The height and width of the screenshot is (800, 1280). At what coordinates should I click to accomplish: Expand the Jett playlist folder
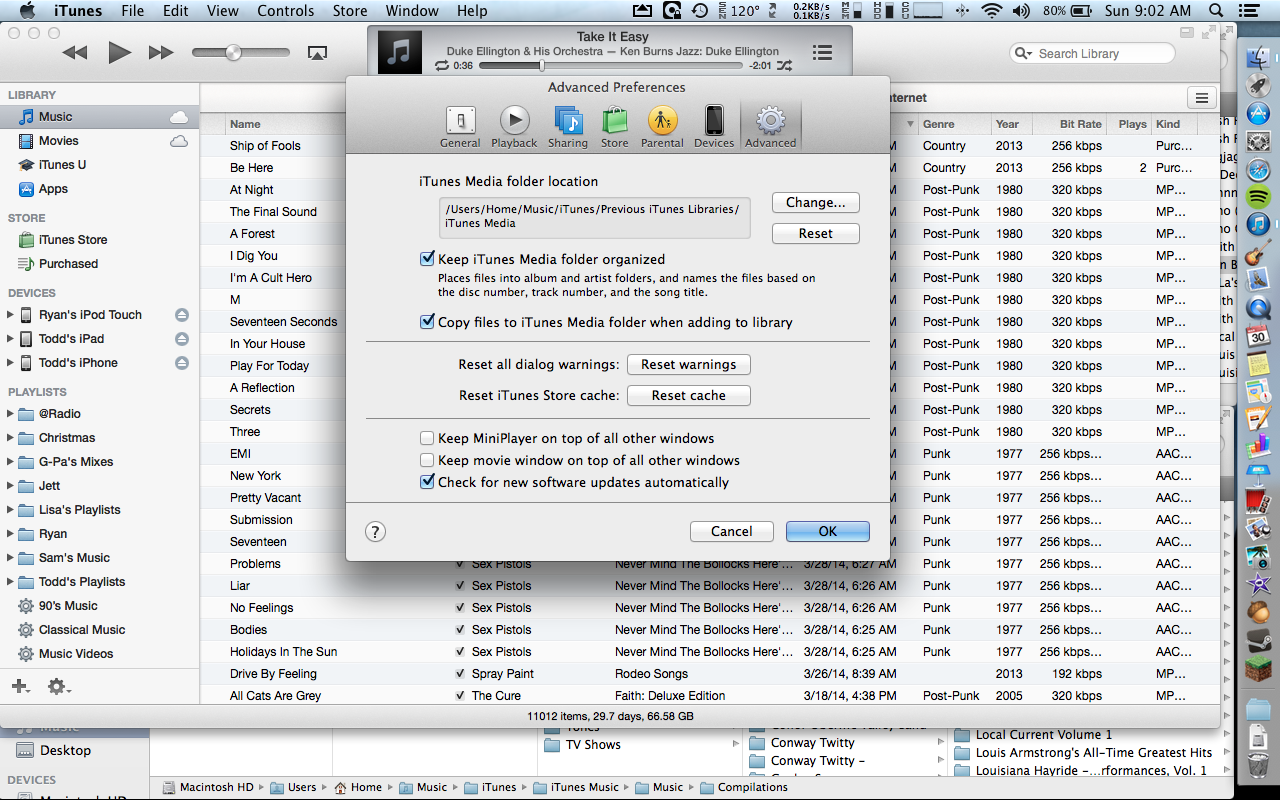pyautogui.click(x=10, y=486)
